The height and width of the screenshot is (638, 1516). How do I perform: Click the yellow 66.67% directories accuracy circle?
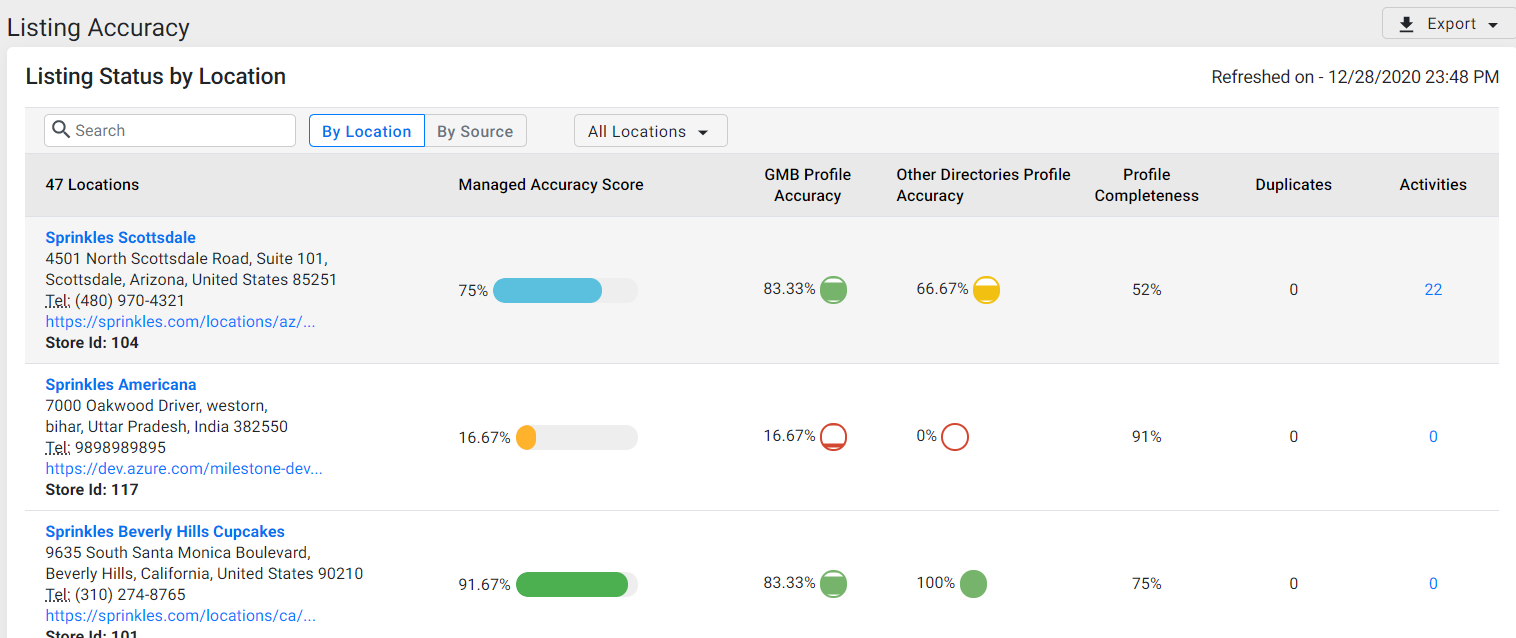point(986,290)
